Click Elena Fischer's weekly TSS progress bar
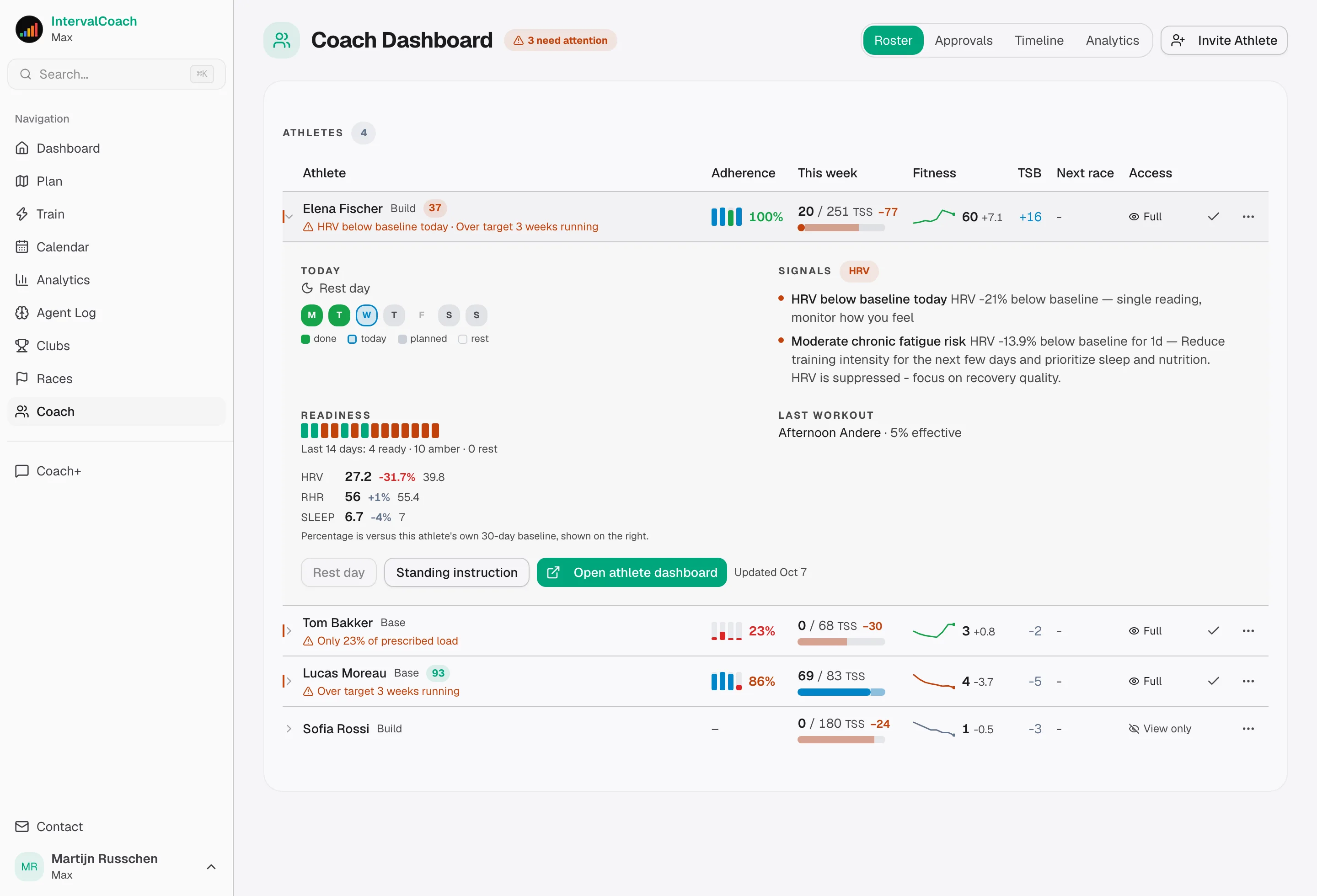The image size is (1317, 896). click(x=841, y=228)
